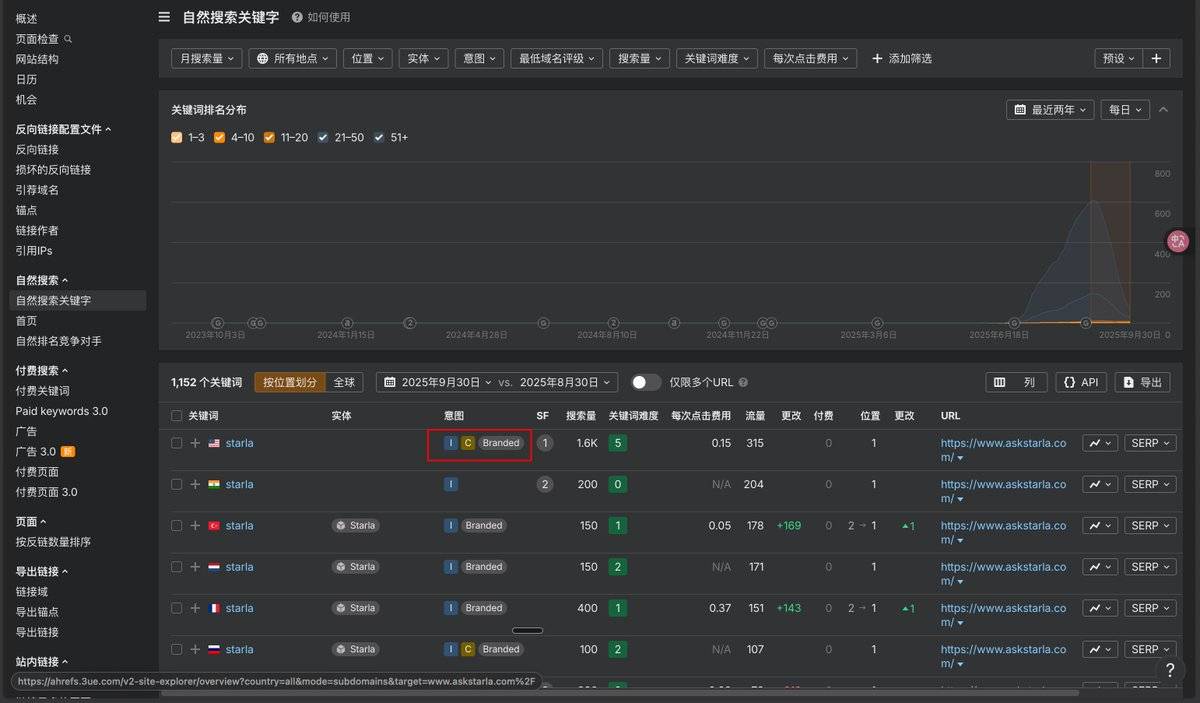The image size is (1200, 703).
Task: Click the round pink translate badge on the right edge
Action: [x=1178, y=241]
